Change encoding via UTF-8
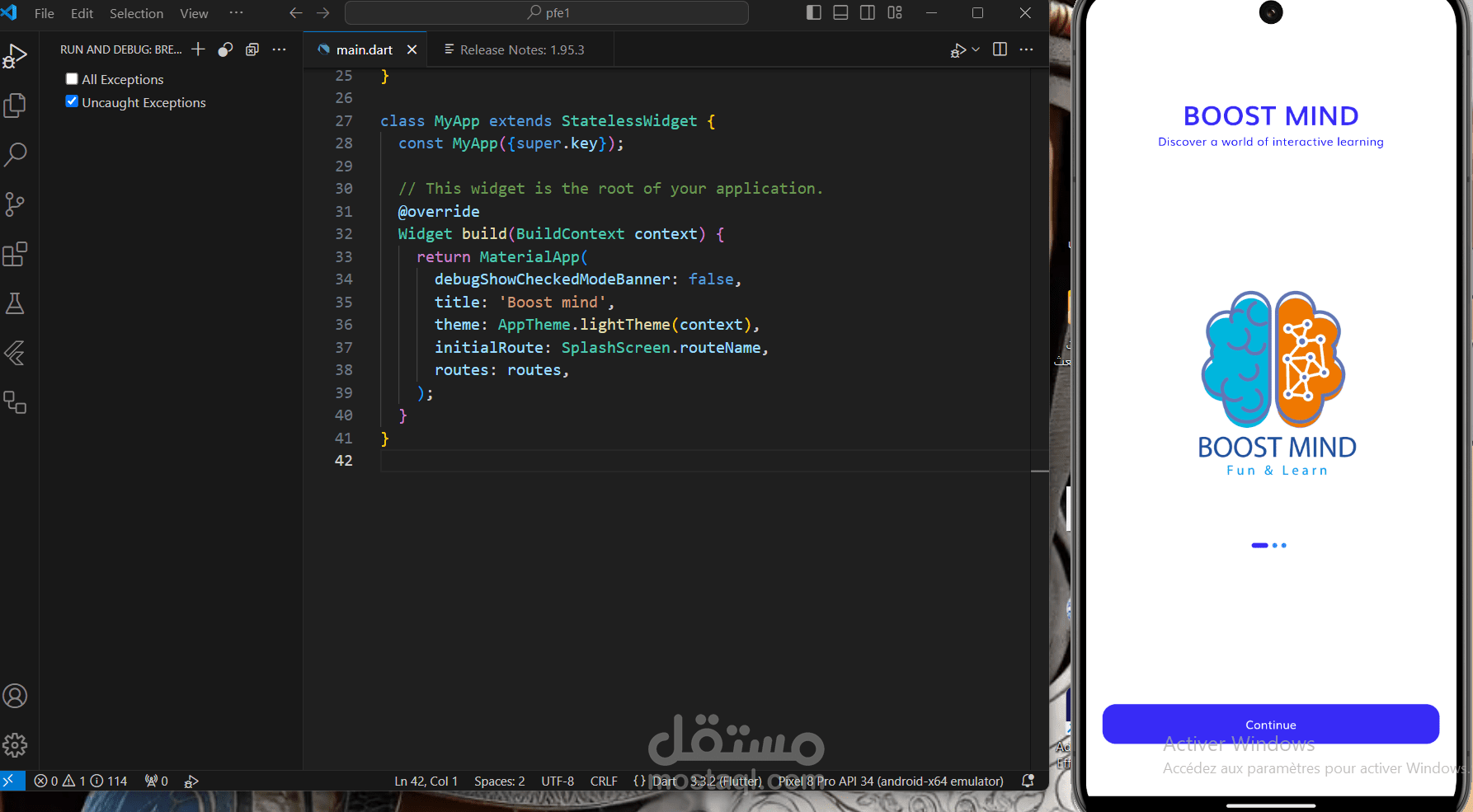Image resolution: width=1473 pixels, height=812 pixels. point(558,781)
